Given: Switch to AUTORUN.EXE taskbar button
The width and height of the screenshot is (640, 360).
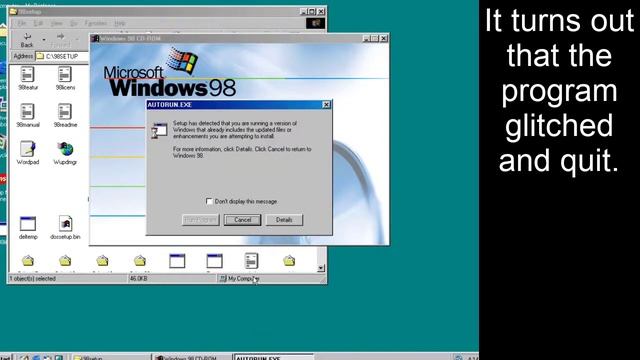Looking at the screenshot, I should (x=273, y=357).
